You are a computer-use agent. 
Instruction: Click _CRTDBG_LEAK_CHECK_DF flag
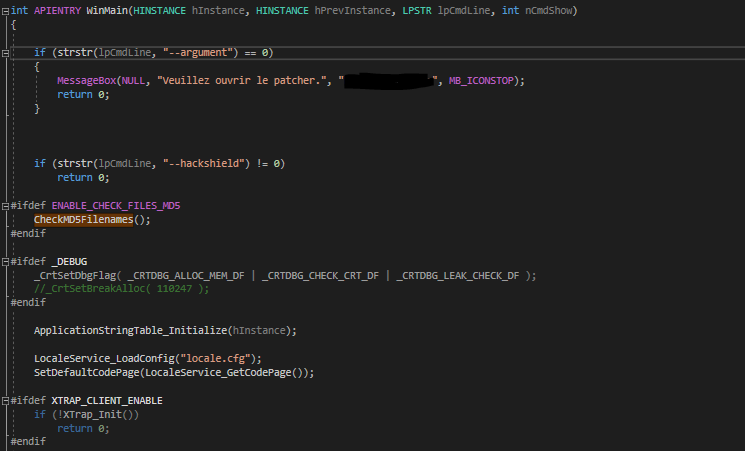point(458,276)
